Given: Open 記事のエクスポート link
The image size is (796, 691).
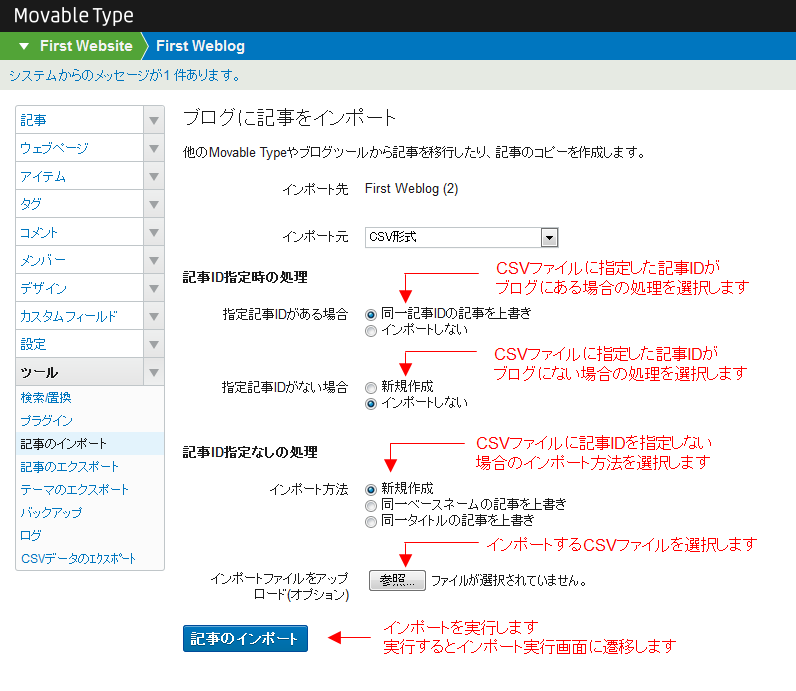Looking at the screenshot, I should click(x=70, y=467).
